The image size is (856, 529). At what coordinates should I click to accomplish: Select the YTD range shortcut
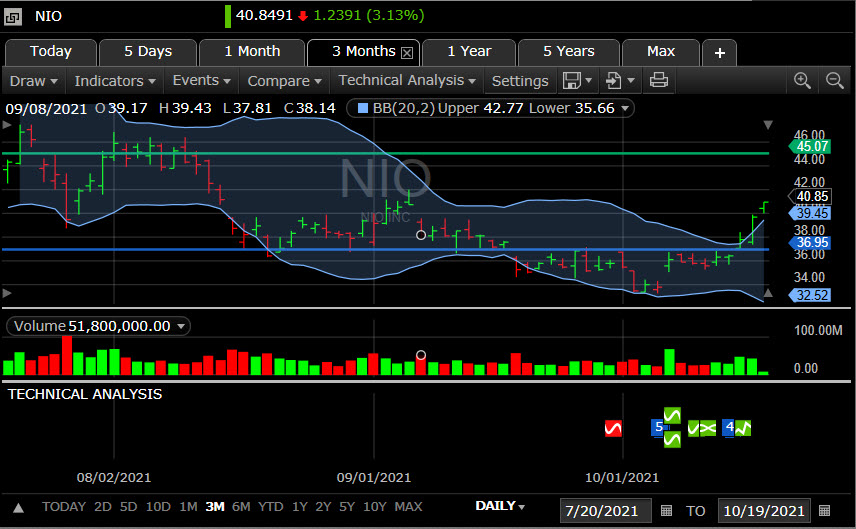(x=270, y=507)
